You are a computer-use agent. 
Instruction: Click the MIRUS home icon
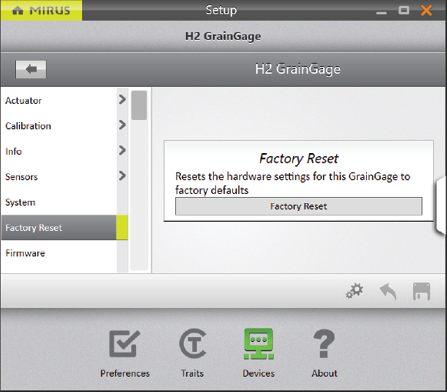coord(18,10)
